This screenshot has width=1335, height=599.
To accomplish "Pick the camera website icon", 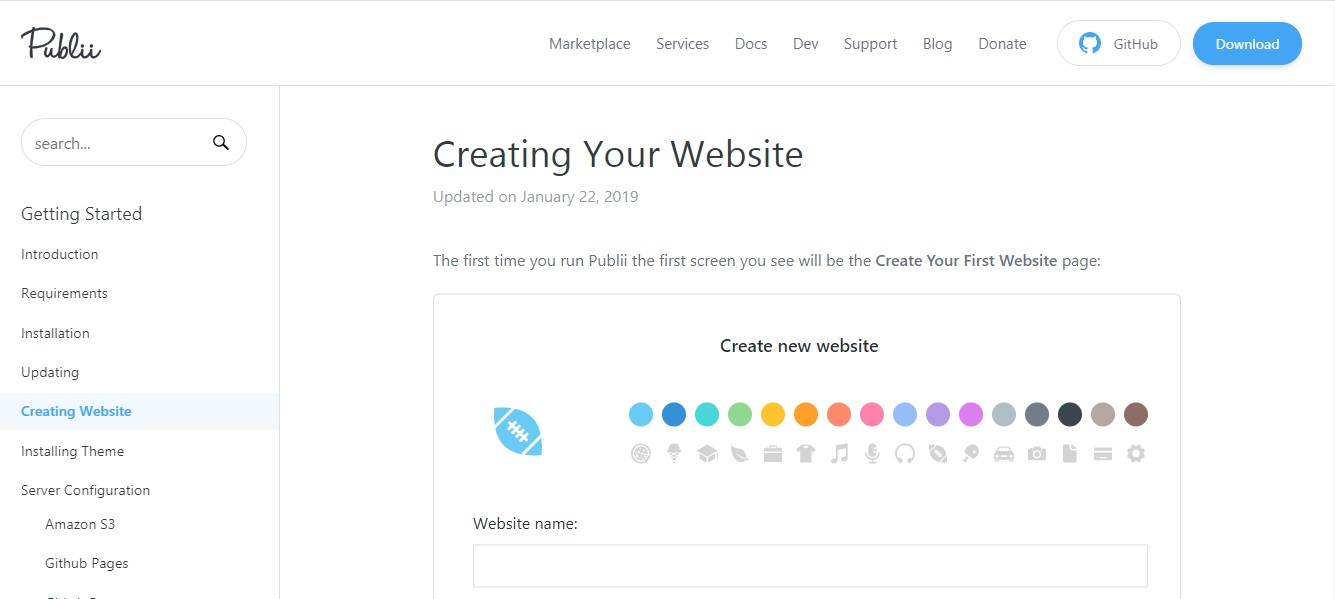I will [x=1037, y=452].
